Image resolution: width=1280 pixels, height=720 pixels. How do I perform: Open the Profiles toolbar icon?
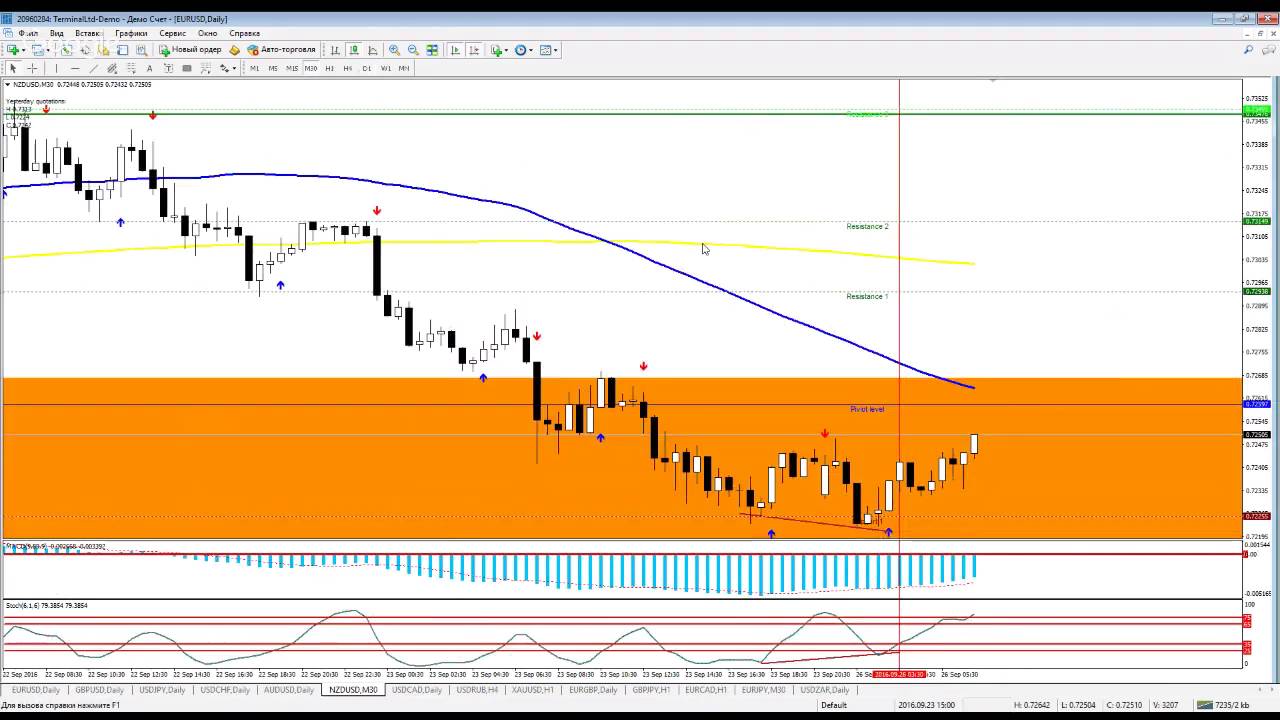(40, 50)
